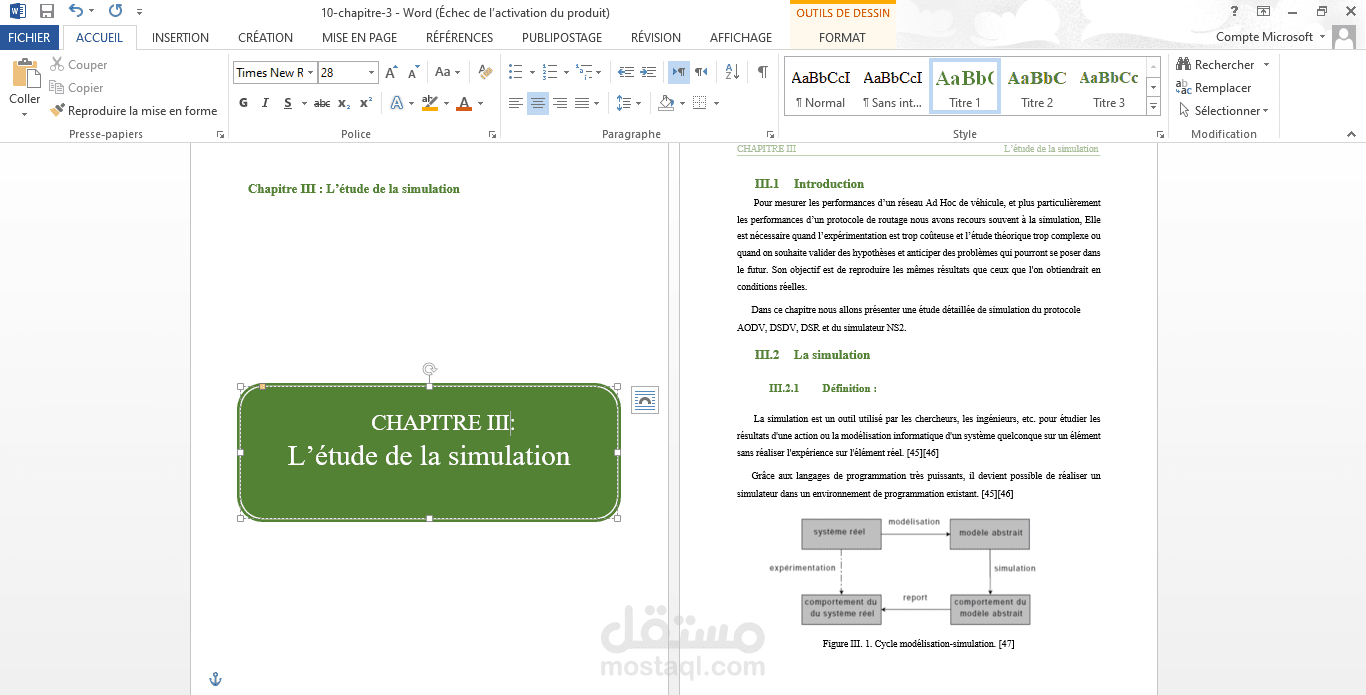Click Reproduire la mise en forme
This screenshot has height=695, width=1366.
point(133,111)
